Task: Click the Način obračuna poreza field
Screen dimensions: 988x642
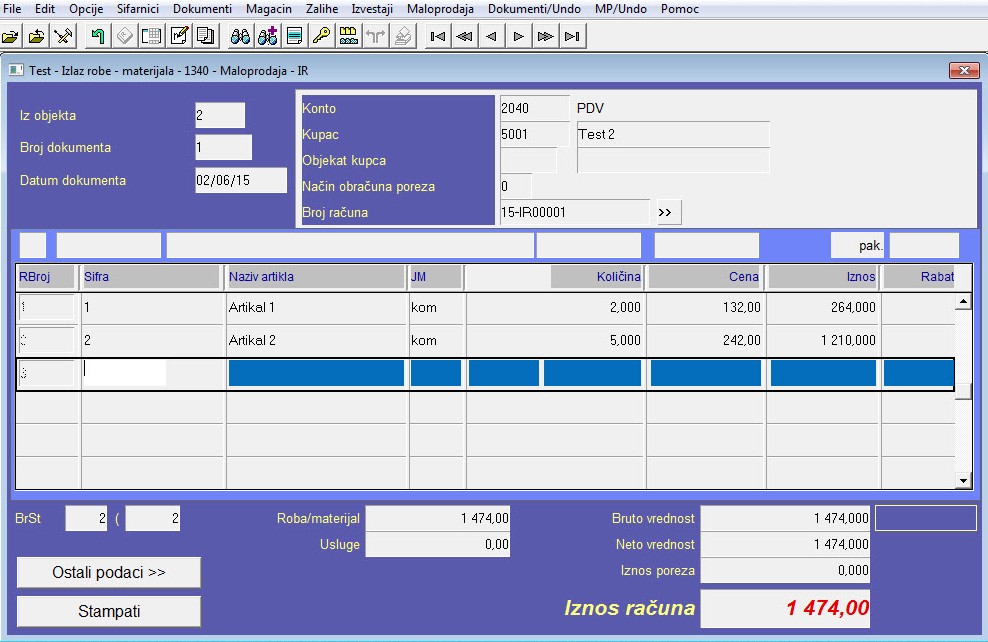Action: 515,186
